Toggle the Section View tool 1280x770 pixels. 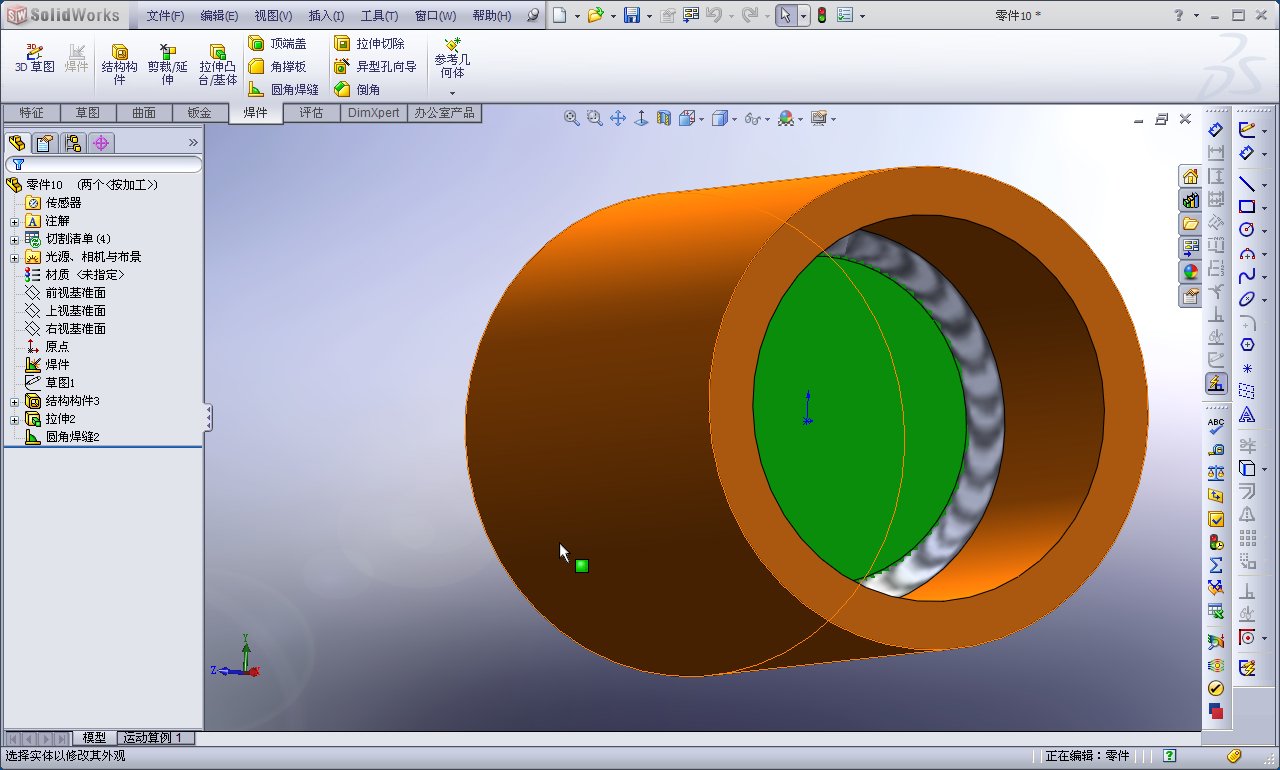(664, 118)
